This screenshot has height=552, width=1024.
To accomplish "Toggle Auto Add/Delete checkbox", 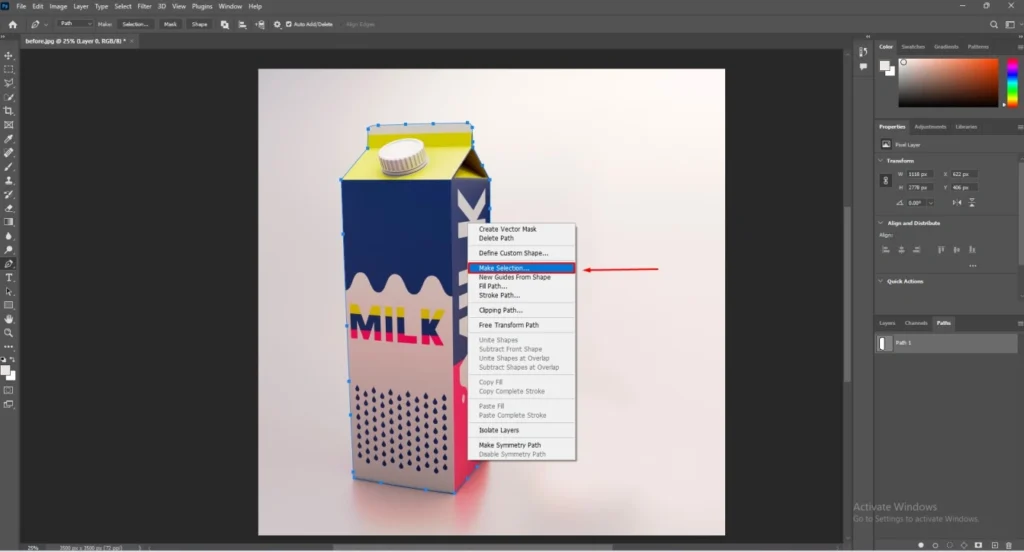I will pos(289,24).
